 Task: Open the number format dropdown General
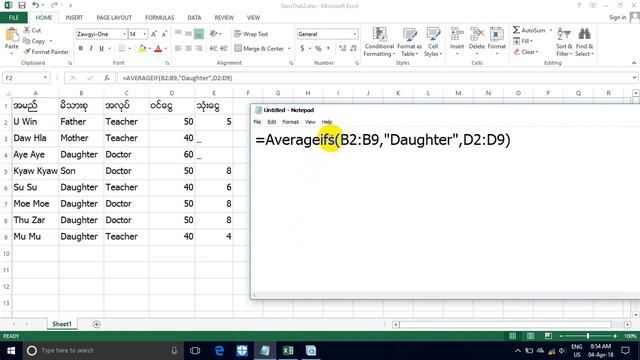[x=355, y=34]
